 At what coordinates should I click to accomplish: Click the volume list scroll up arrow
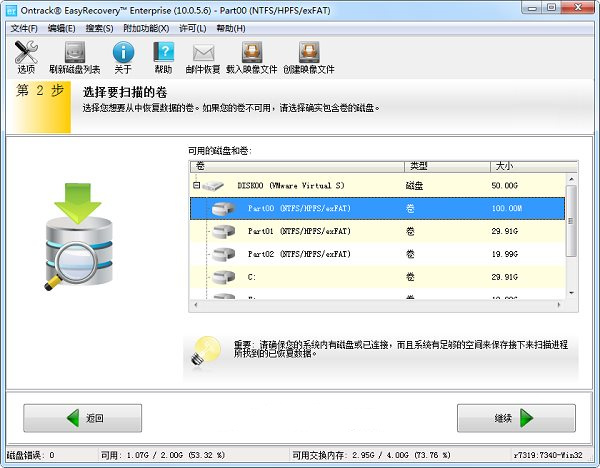pos(571,179)
